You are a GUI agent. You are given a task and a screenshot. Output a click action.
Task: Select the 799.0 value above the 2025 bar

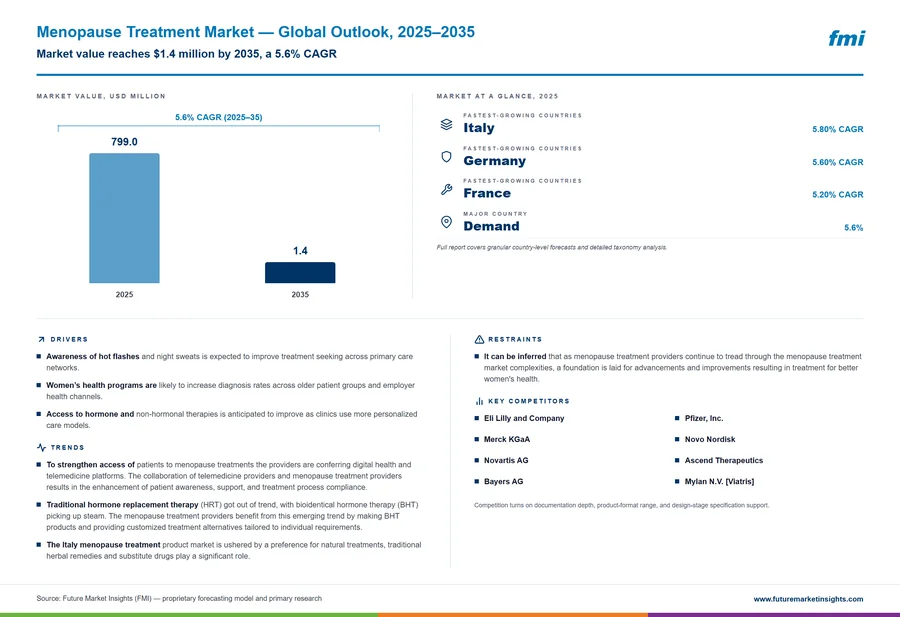click(124, 142)
